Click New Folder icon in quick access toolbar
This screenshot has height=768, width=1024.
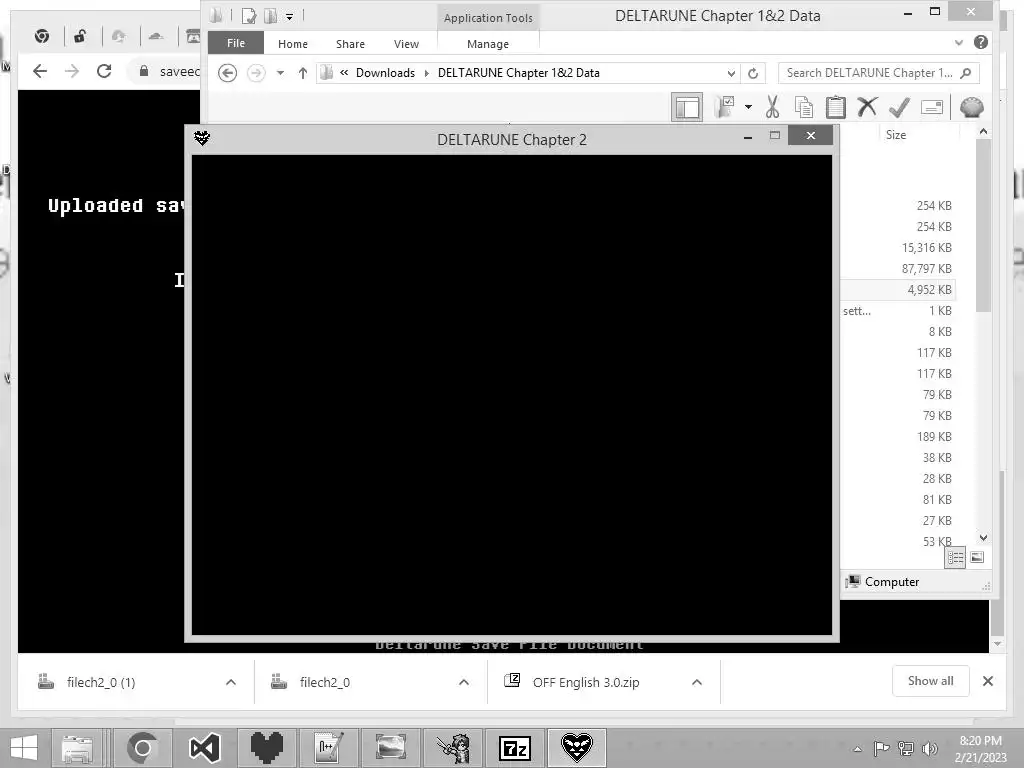tap(270, 16)
